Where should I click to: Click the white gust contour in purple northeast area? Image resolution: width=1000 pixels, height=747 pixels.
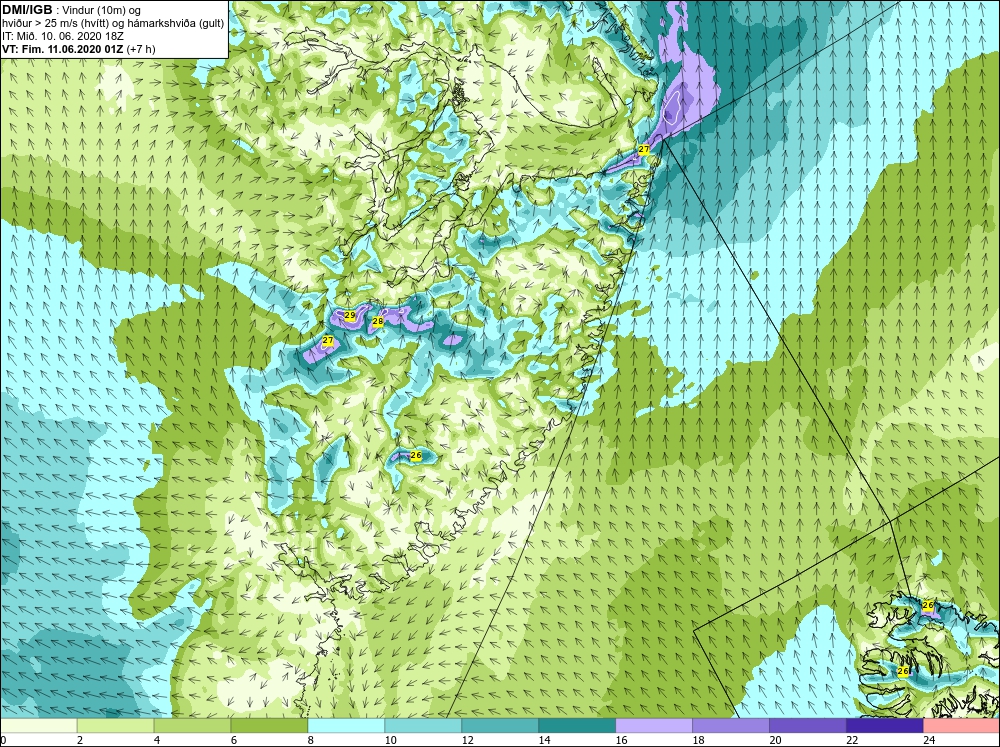(671, 106)
